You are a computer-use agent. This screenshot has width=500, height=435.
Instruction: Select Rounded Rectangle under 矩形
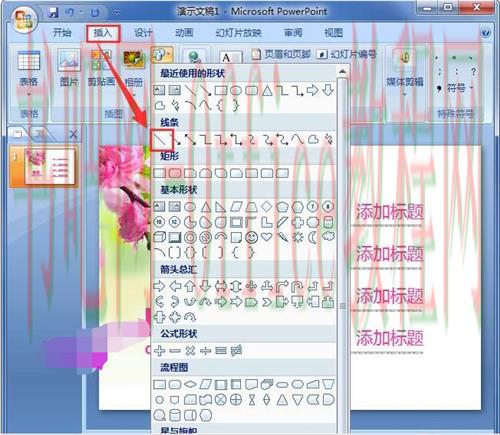(x=175, y=173)
